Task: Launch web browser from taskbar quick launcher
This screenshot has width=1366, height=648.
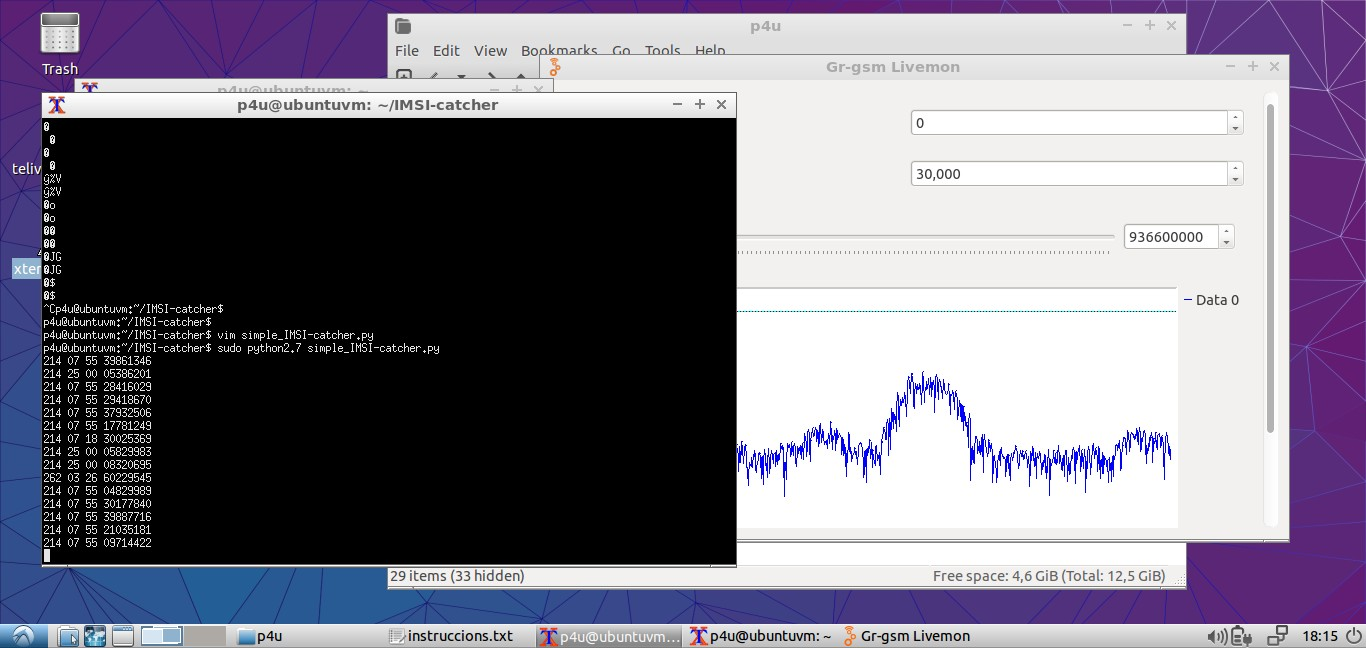Action: tap(95, 636)
